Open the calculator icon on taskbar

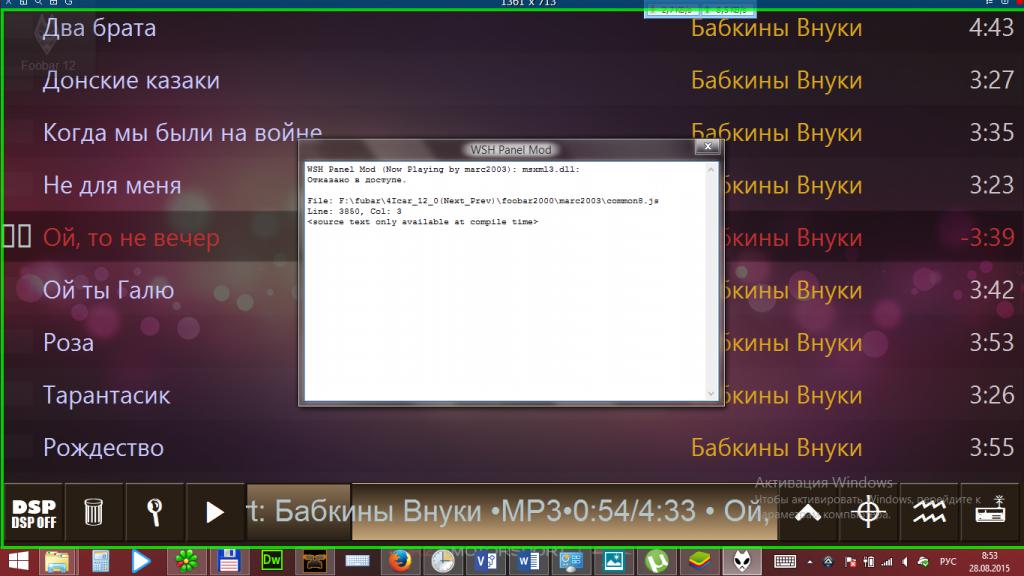pos(100,561)
